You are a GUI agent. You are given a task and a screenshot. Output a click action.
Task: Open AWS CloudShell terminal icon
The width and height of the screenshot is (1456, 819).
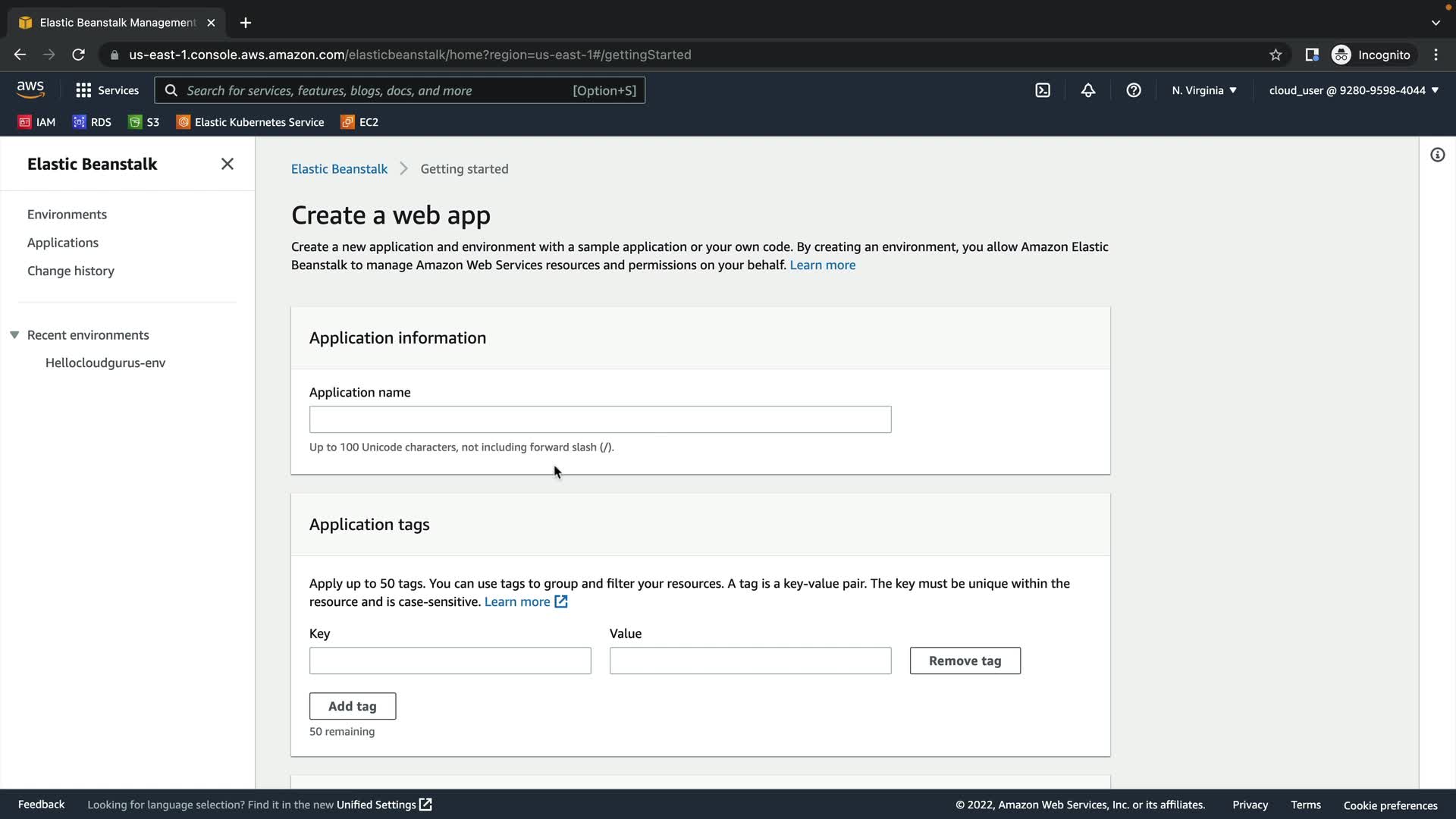click(x=1043, y=90)
